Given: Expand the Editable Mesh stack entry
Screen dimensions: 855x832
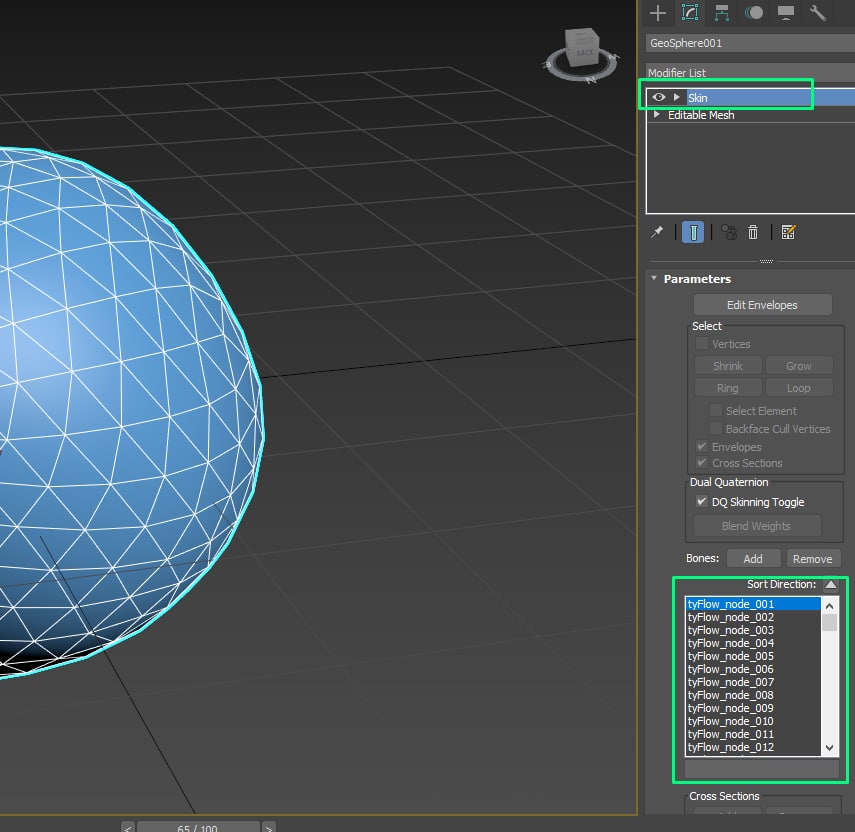Looking at the screenshot, I should [x=657, y=115].
